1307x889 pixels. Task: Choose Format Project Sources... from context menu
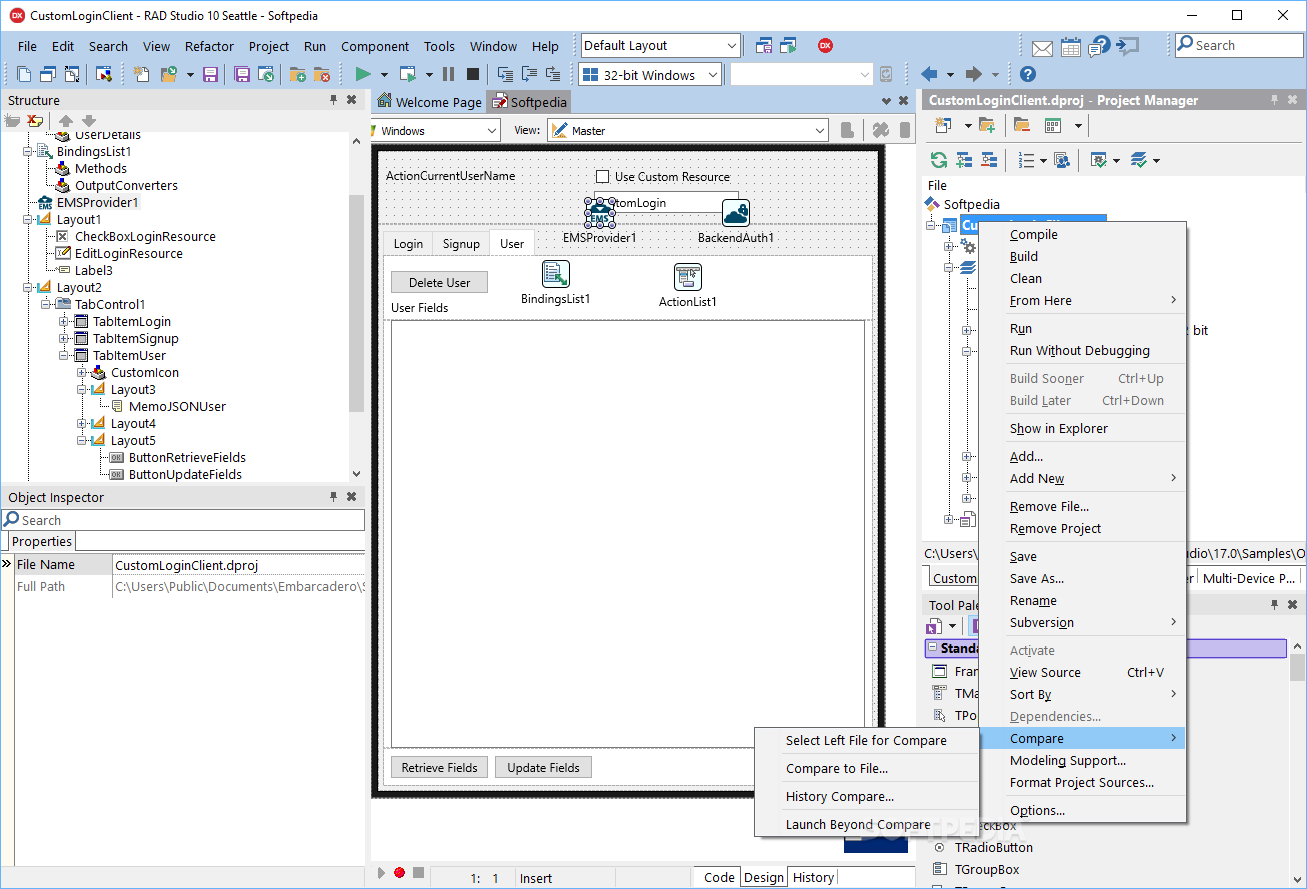(1083, 783)
